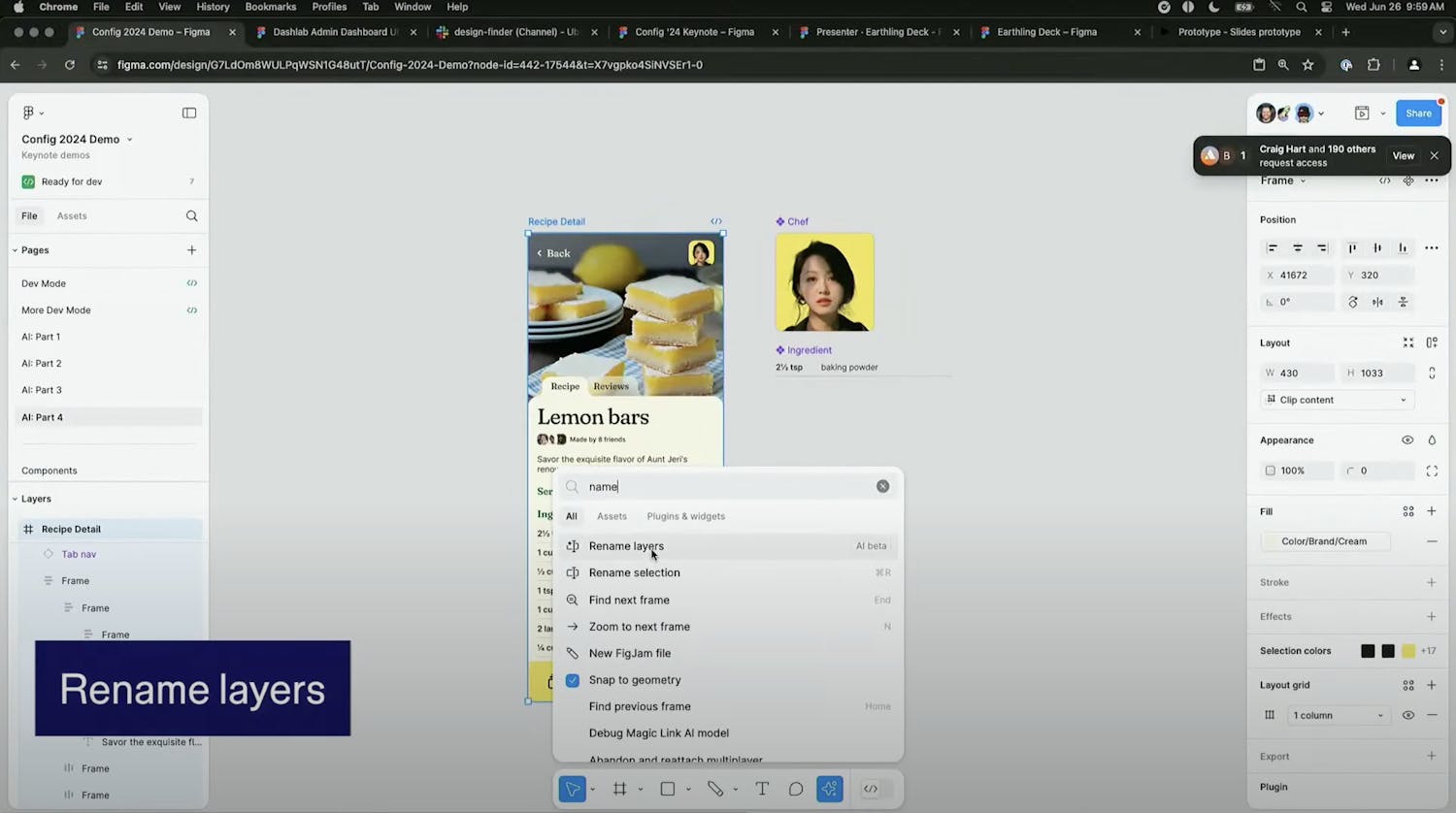Click the Frame tool icon
The image size is (1456, 813).
[619, 789]
